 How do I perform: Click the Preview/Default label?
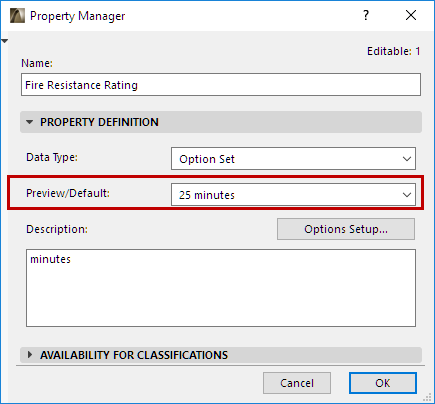pos(68,193)
